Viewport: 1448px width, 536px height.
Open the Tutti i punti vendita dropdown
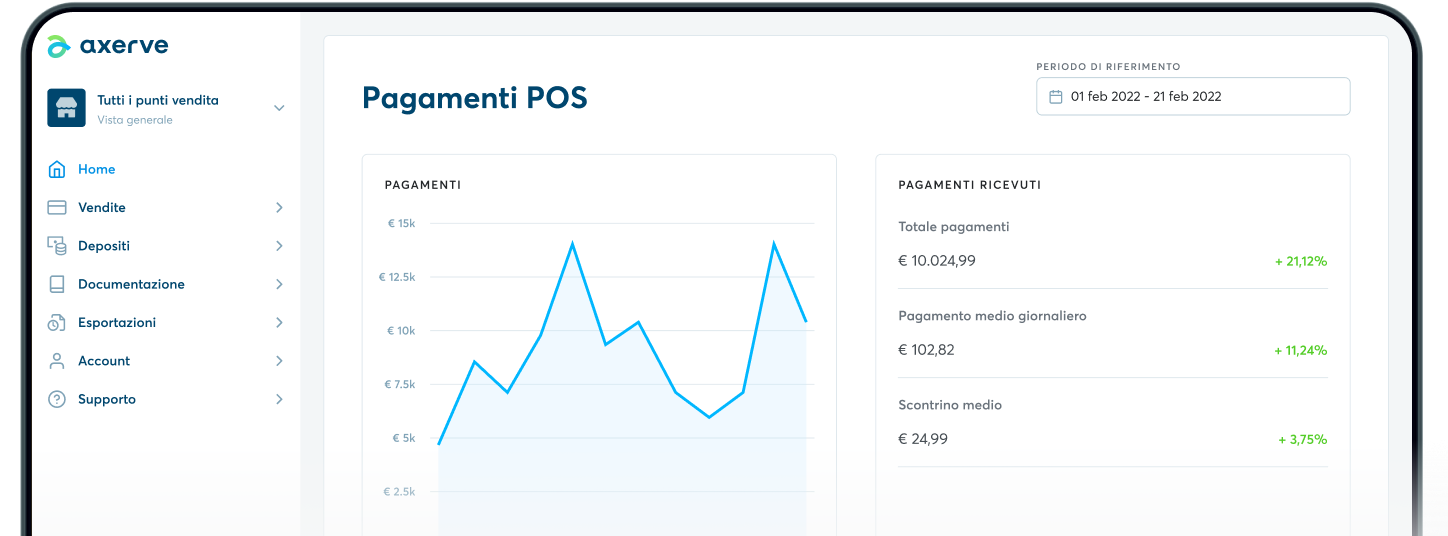(x=279, y=108)
